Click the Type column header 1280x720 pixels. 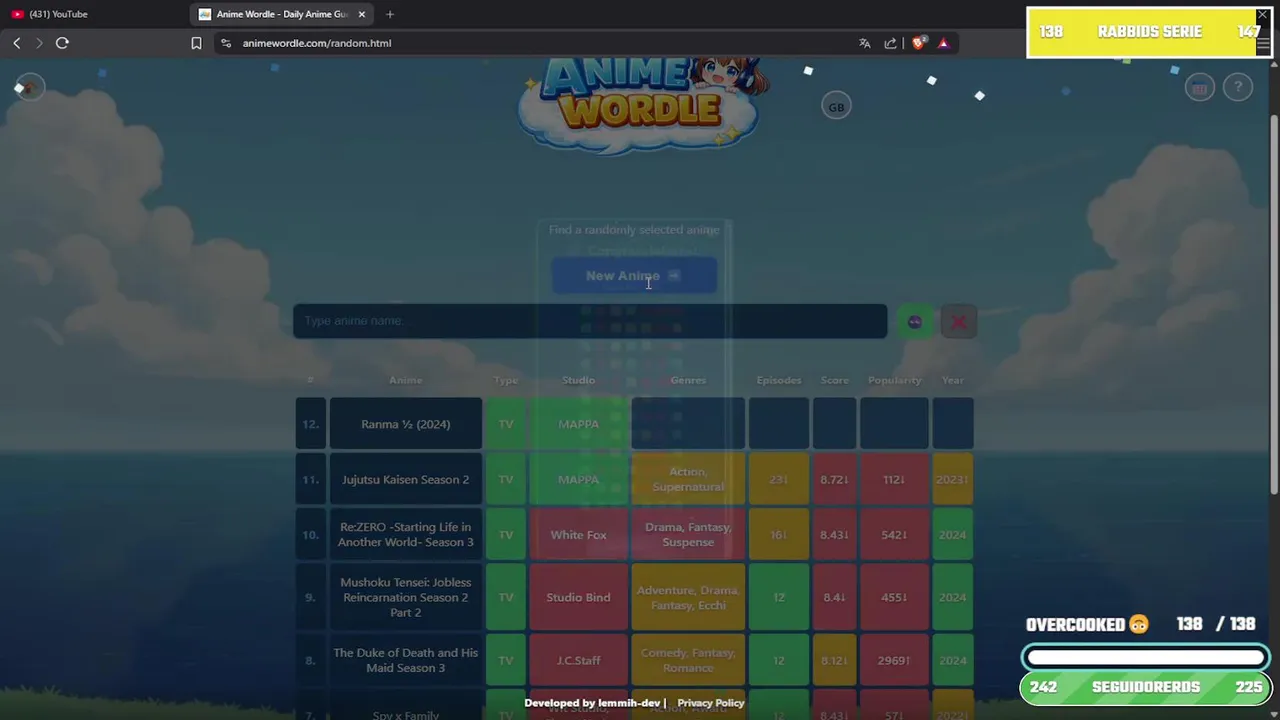click(506, 380)
